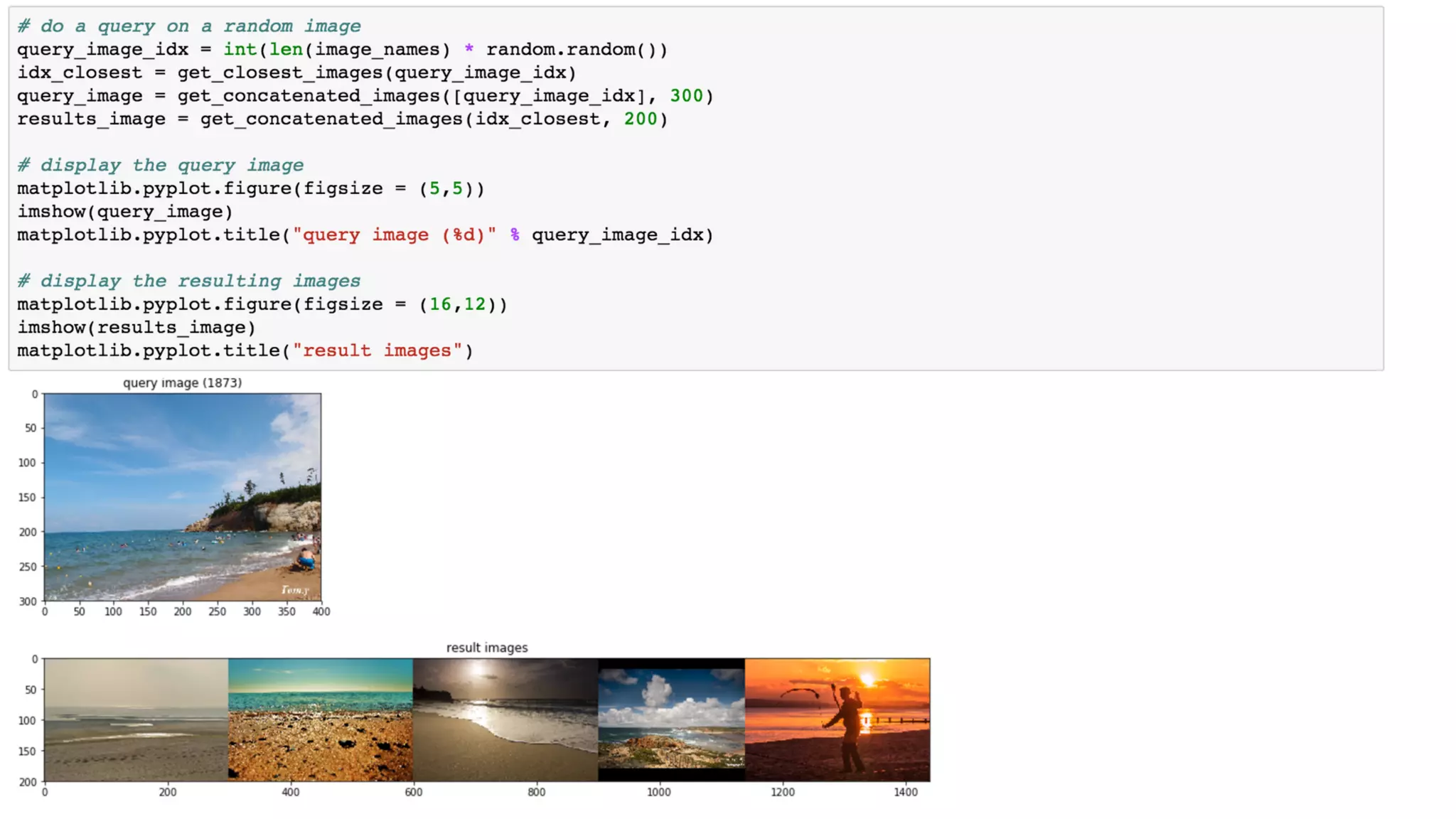Click the number 300 in the code
Screen dimensions: 1456x819
686,96
